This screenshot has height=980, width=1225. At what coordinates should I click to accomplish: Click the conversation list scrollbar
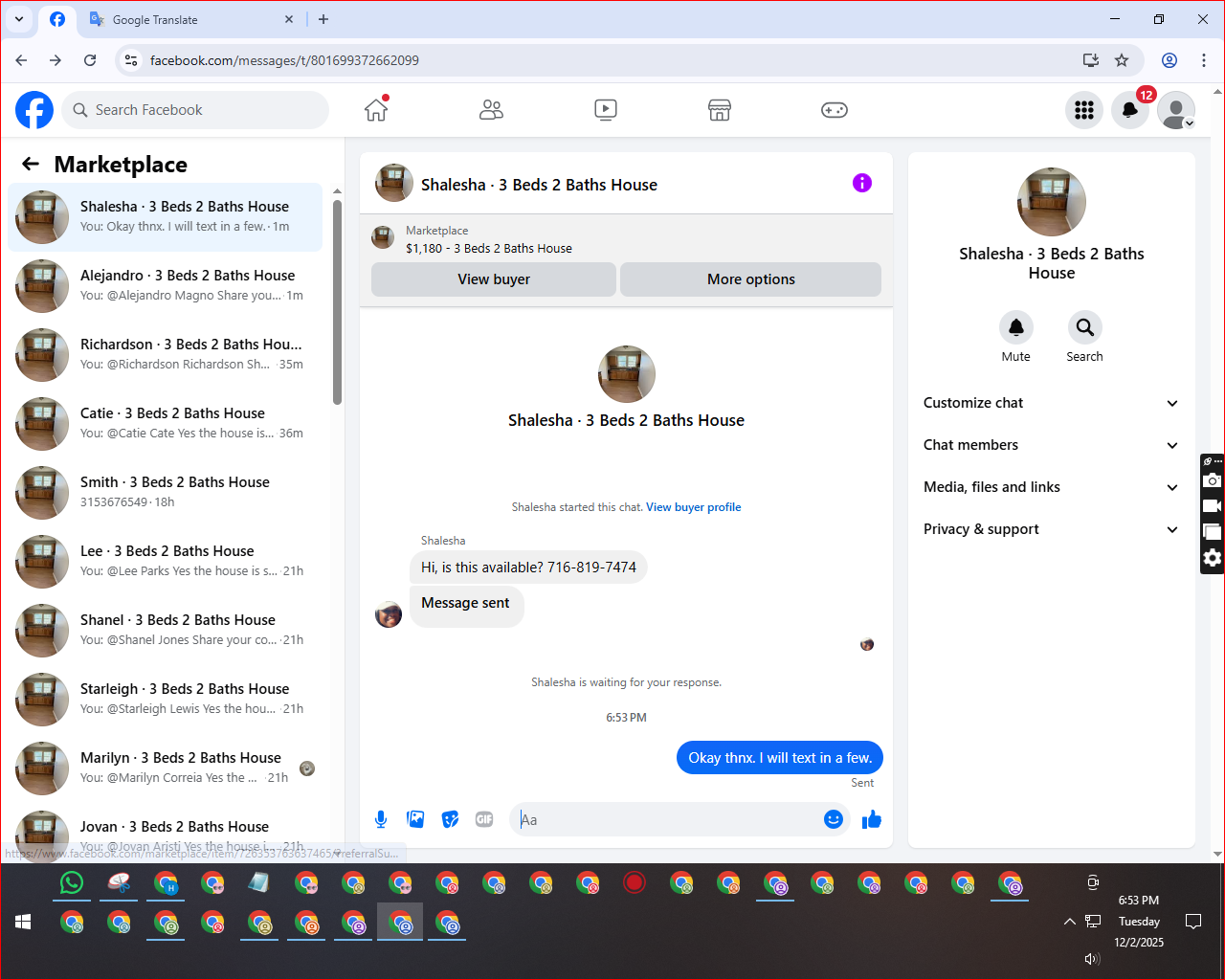click(x=337, y=301)
